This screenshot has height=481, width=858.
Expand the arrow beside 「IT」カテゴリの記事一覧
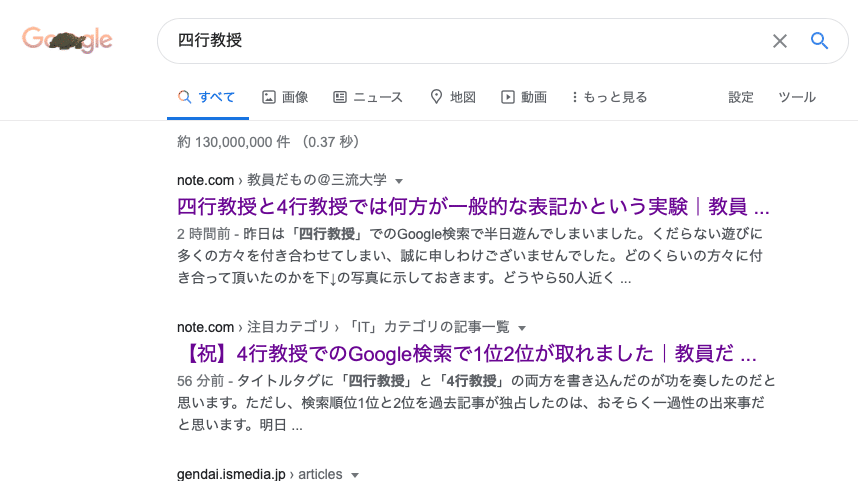coord(522,328)
